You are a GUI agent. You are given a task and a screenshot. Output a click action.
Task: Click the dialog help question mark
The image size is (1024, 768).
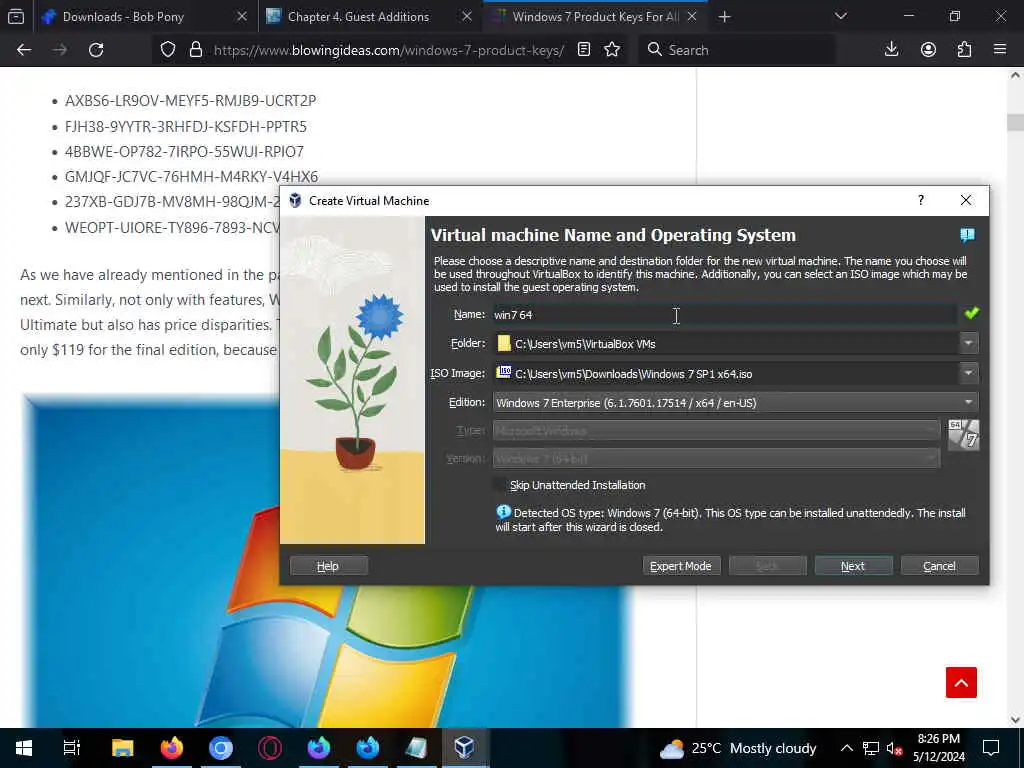click(x=920, y=200)
